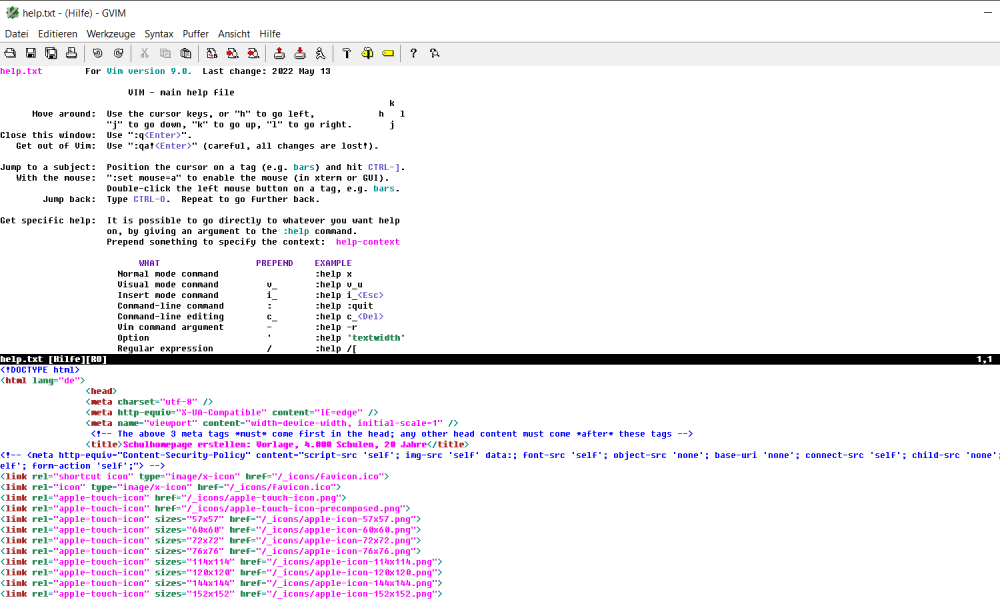The height and width of the screenshot is (600, 1000).
Task: Click the CTRL-O tag in Jump back line
Action: click(x=149, y=199)
